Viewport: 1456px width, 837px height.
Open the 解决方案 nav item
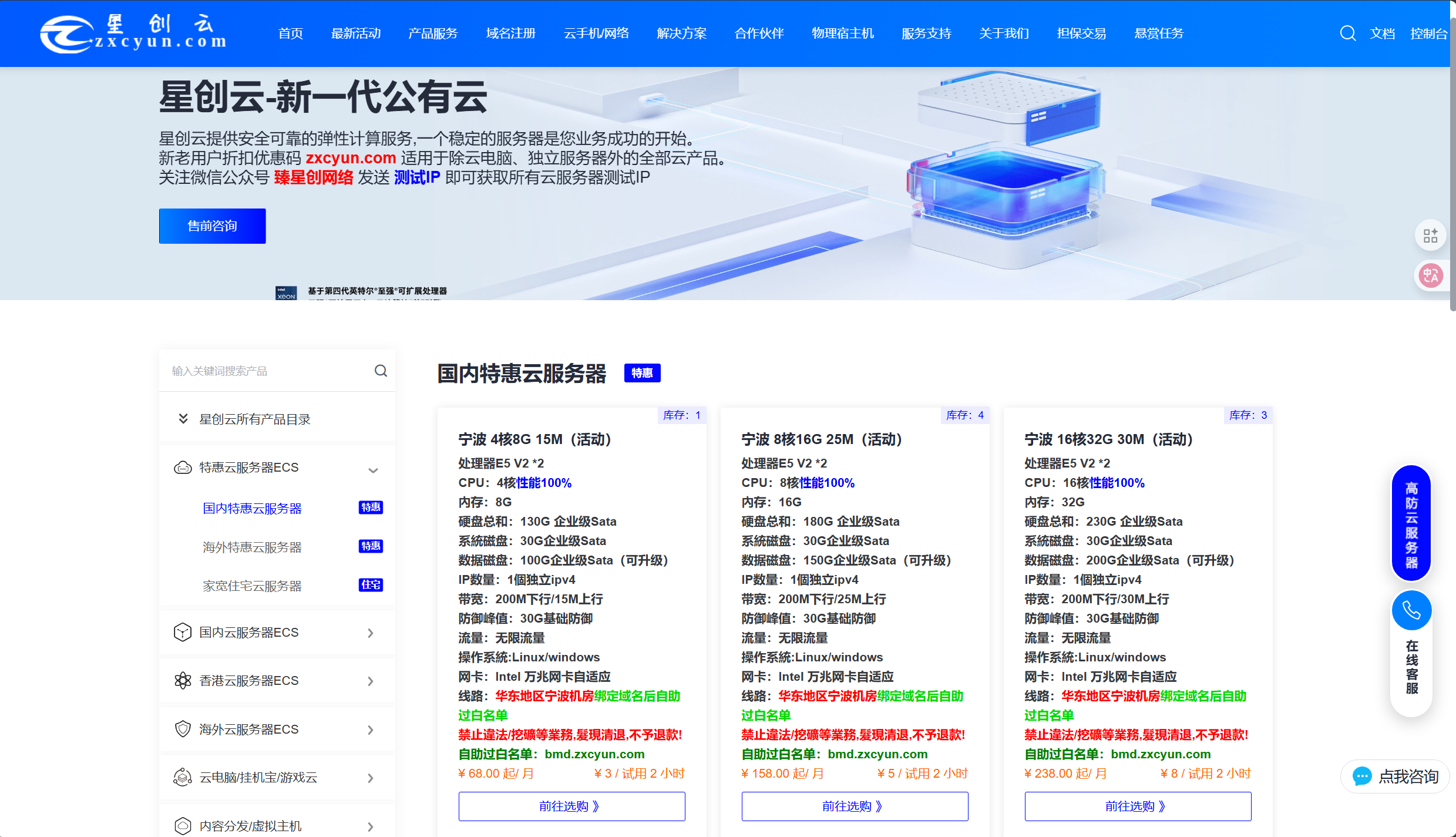tap(681, 33)
